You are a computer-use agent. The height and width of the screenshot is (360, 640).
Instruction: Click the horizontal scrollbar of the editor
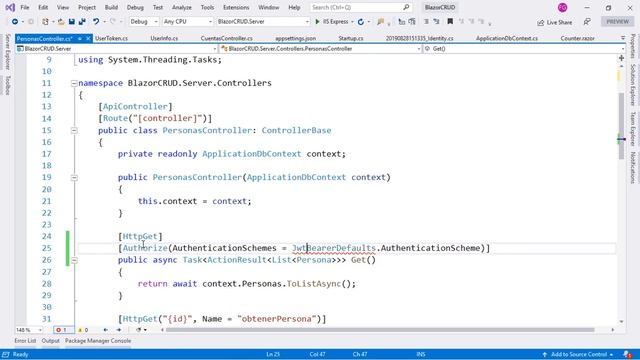pyautogui.click(x=380, y=330)
